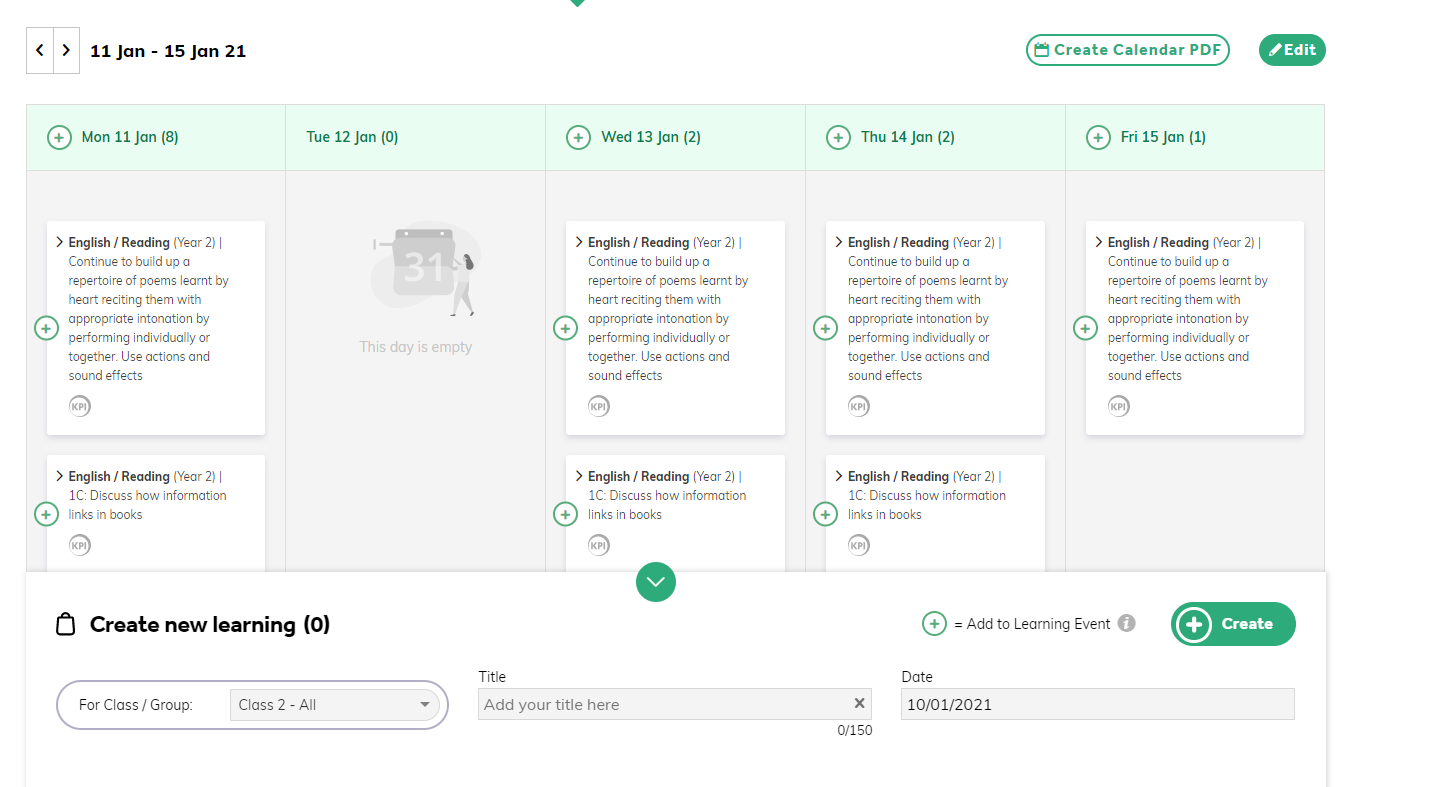1432x787 pixels.
Task: Click the Create button
Action: click(x=1233, y=624)
